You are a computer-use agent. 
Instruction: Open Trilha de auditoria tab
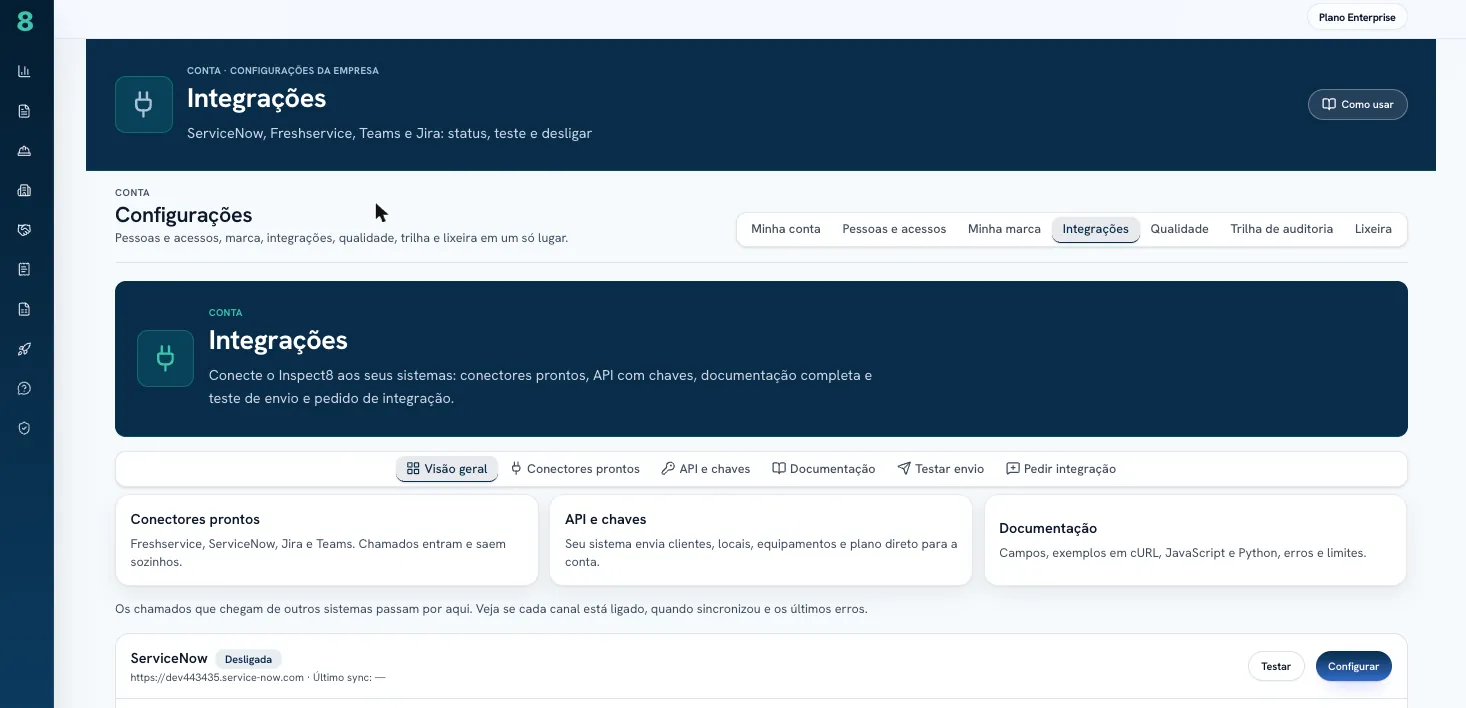(1281, 229)
